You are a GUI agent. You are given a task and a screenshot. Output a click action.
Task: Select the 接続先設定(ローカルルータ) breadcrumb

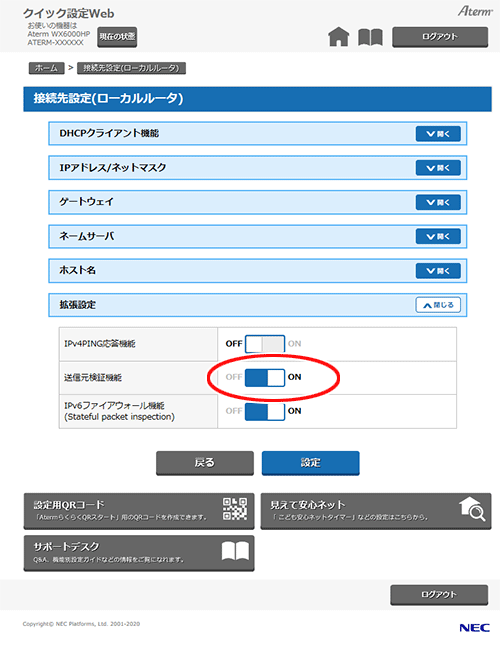pos(131,68)
